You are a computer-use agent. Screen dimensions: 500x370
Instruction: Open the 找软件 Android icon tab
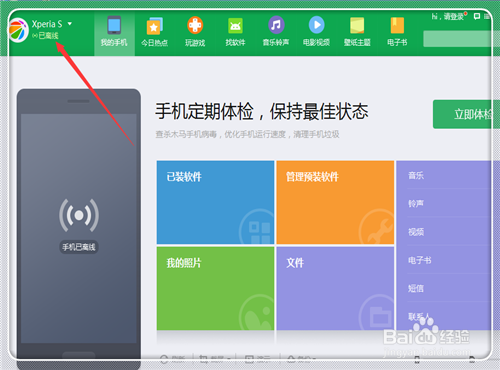click(235, 32)
